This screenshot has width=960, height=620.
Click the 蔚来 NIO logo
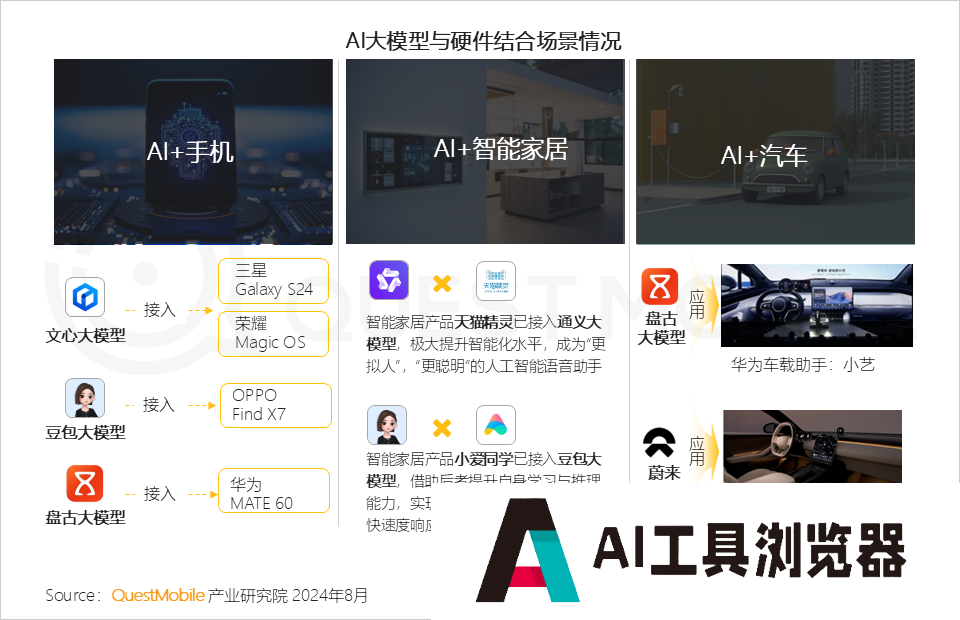pyautogui.click(x=658, y=443)
